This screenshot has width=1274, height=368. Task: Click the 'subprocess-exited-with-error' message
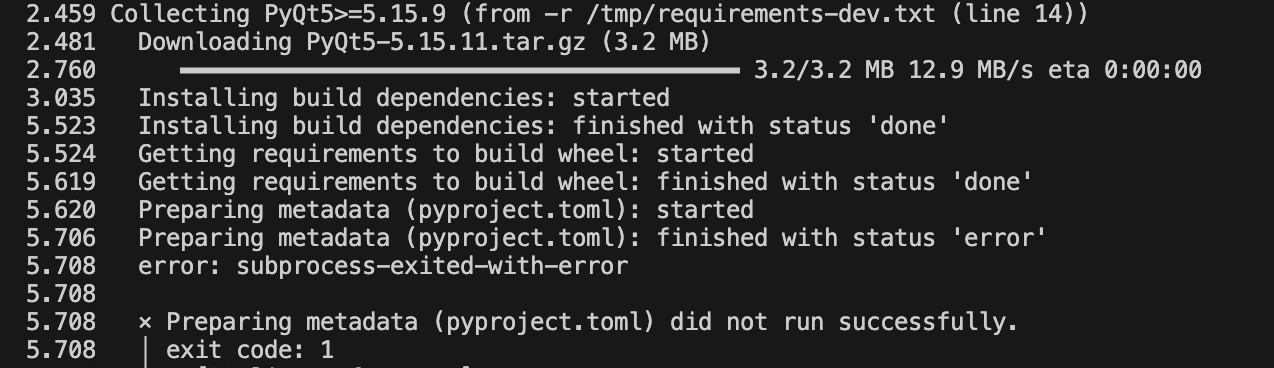point(432,266)
